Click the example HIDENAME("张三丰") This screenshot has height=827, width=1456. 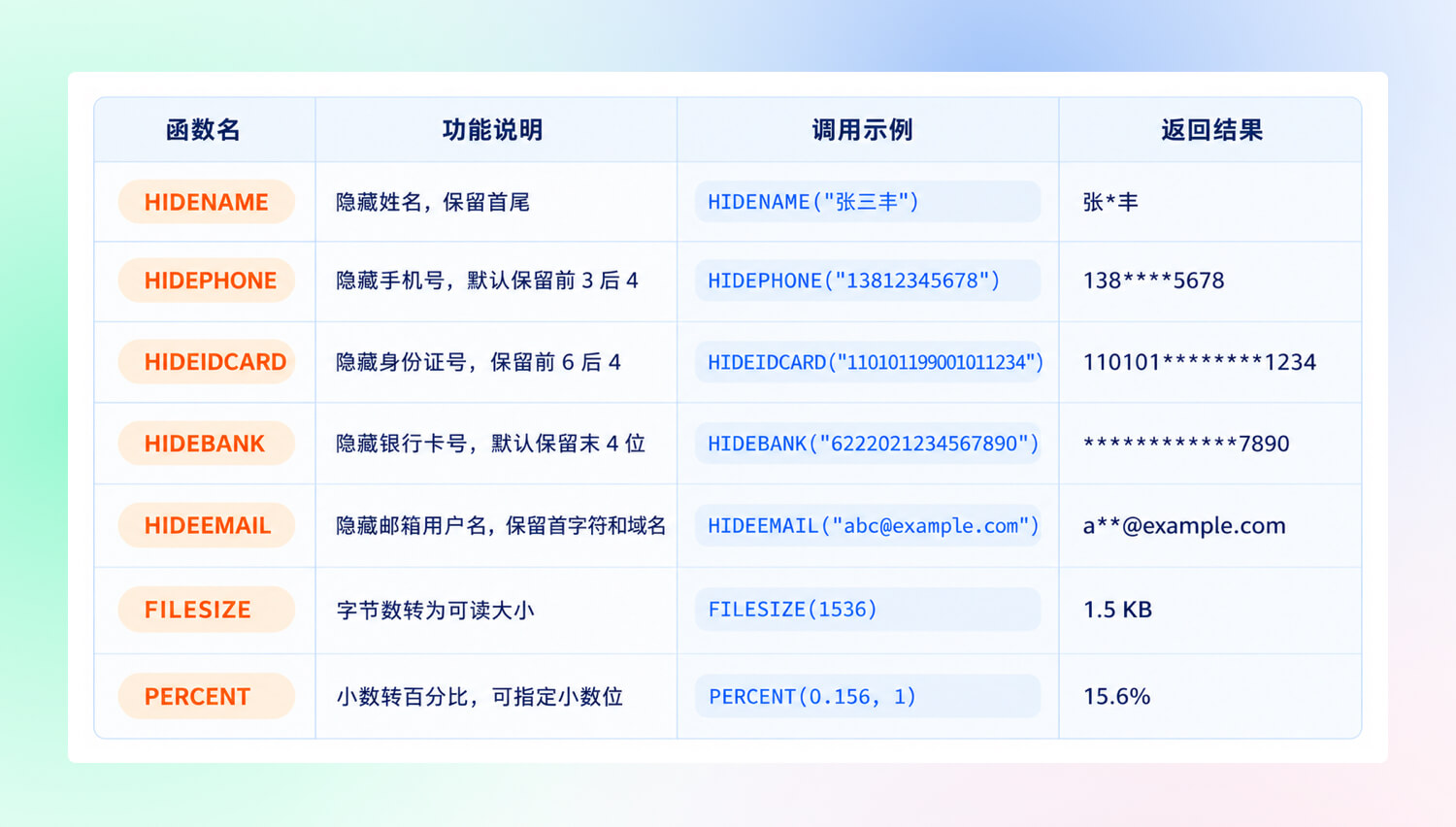click(x=868, y=202)
